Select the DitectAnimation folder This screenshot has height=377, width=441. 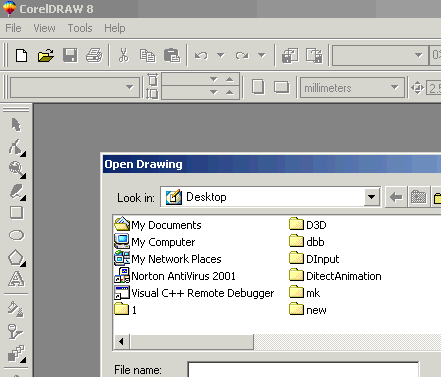[335, 276]
